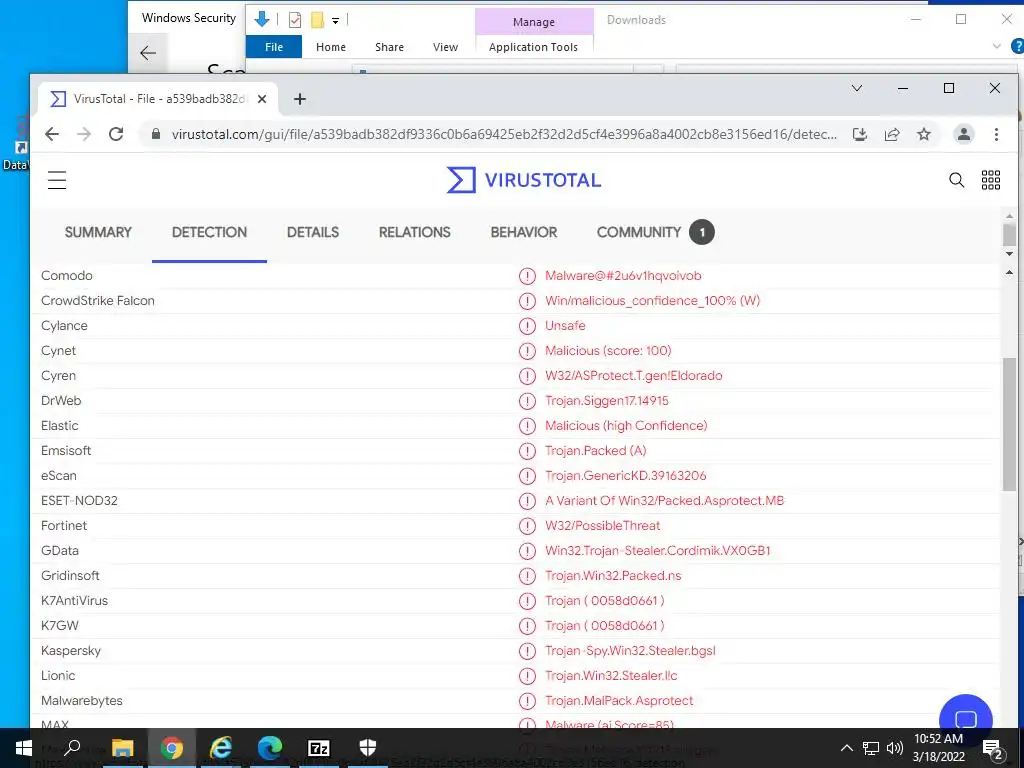
Task: Open the VirusTotal apps grid icon
Action: pyautogui.click(x=991, y=180)
